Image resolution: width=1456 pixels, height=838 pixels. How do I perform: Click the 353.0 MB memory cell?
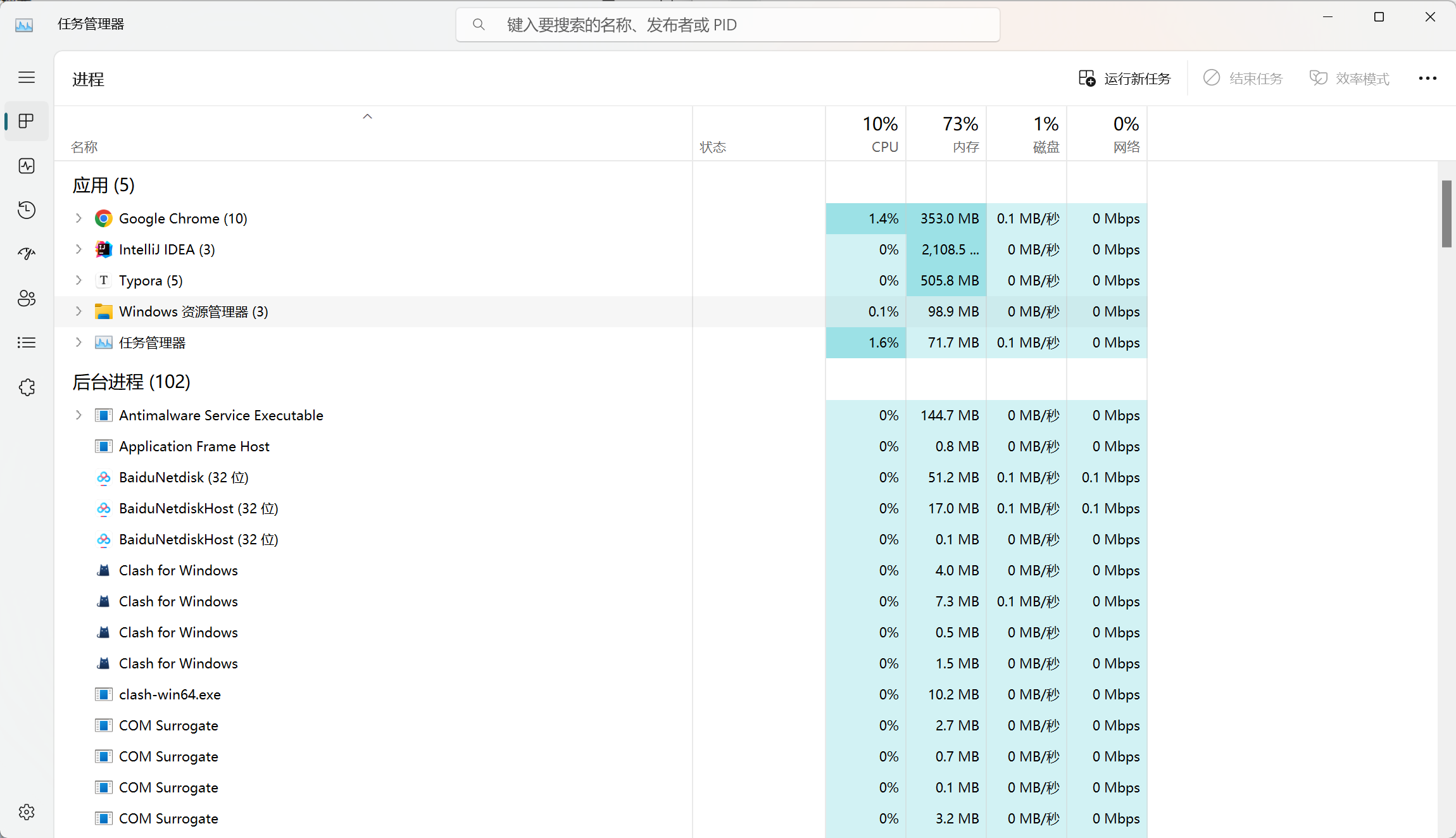pos(946,218)
